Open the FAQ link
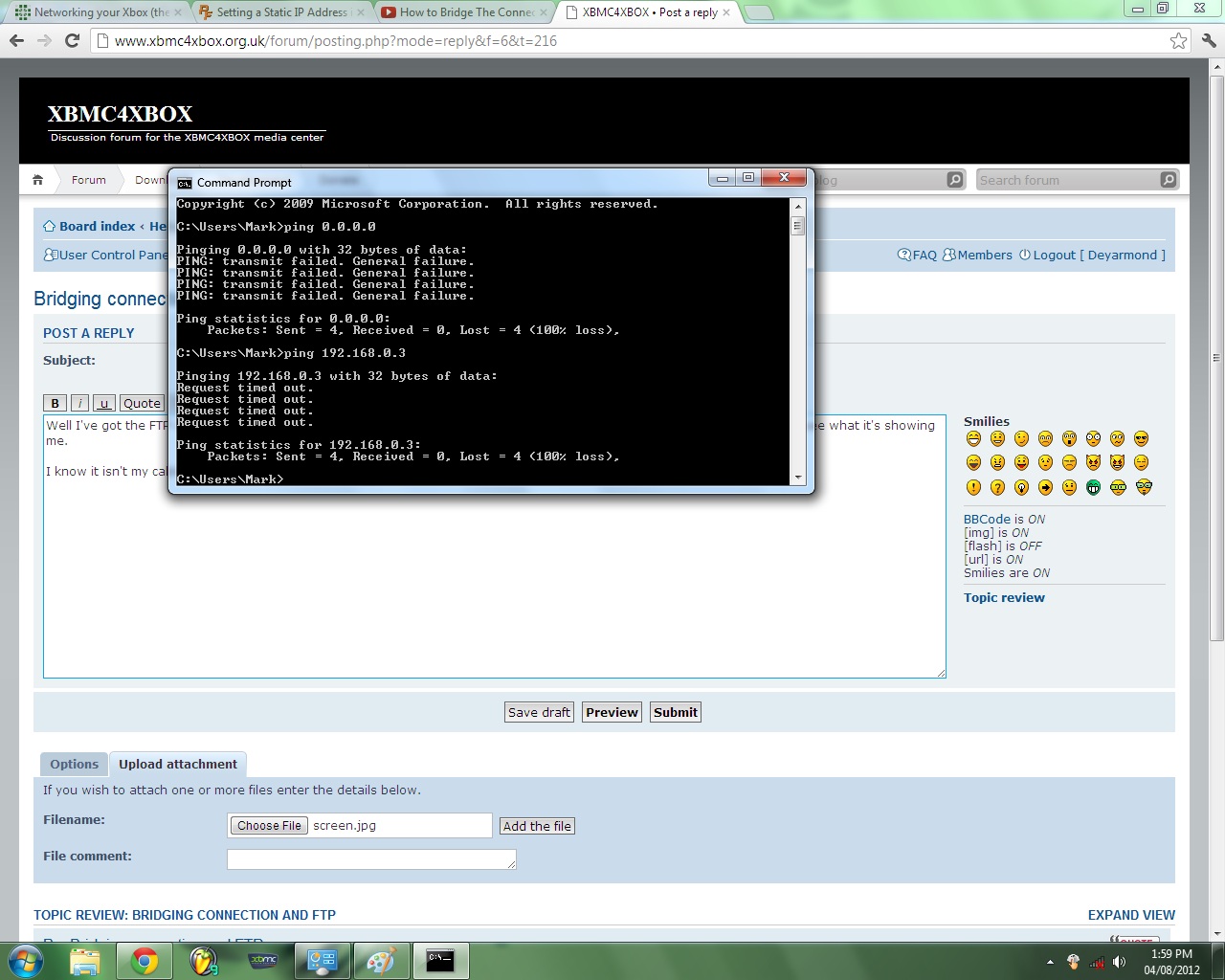The image size is (1225, 980). click(x=917, y=256)
